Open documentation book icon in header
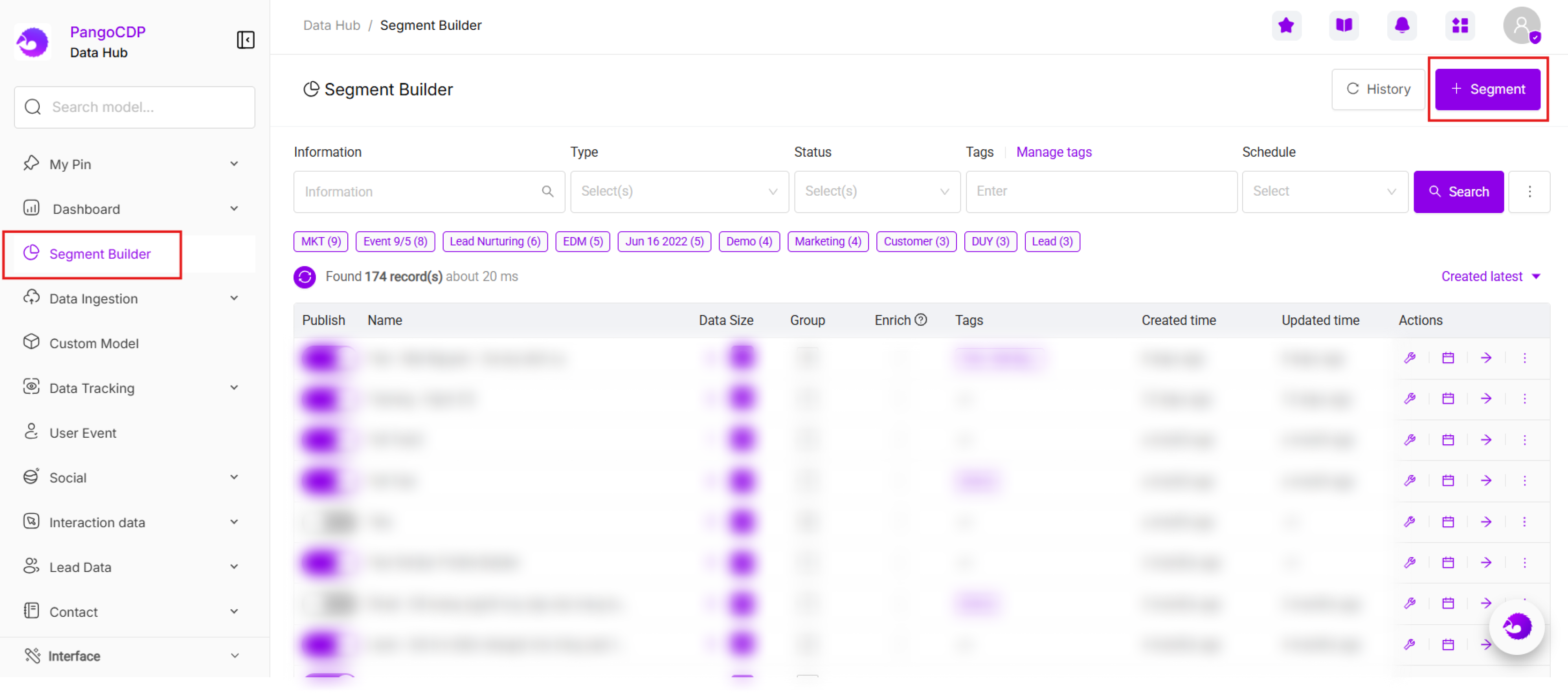The height and width of the screenshot is (693, 1568). 1344,26
